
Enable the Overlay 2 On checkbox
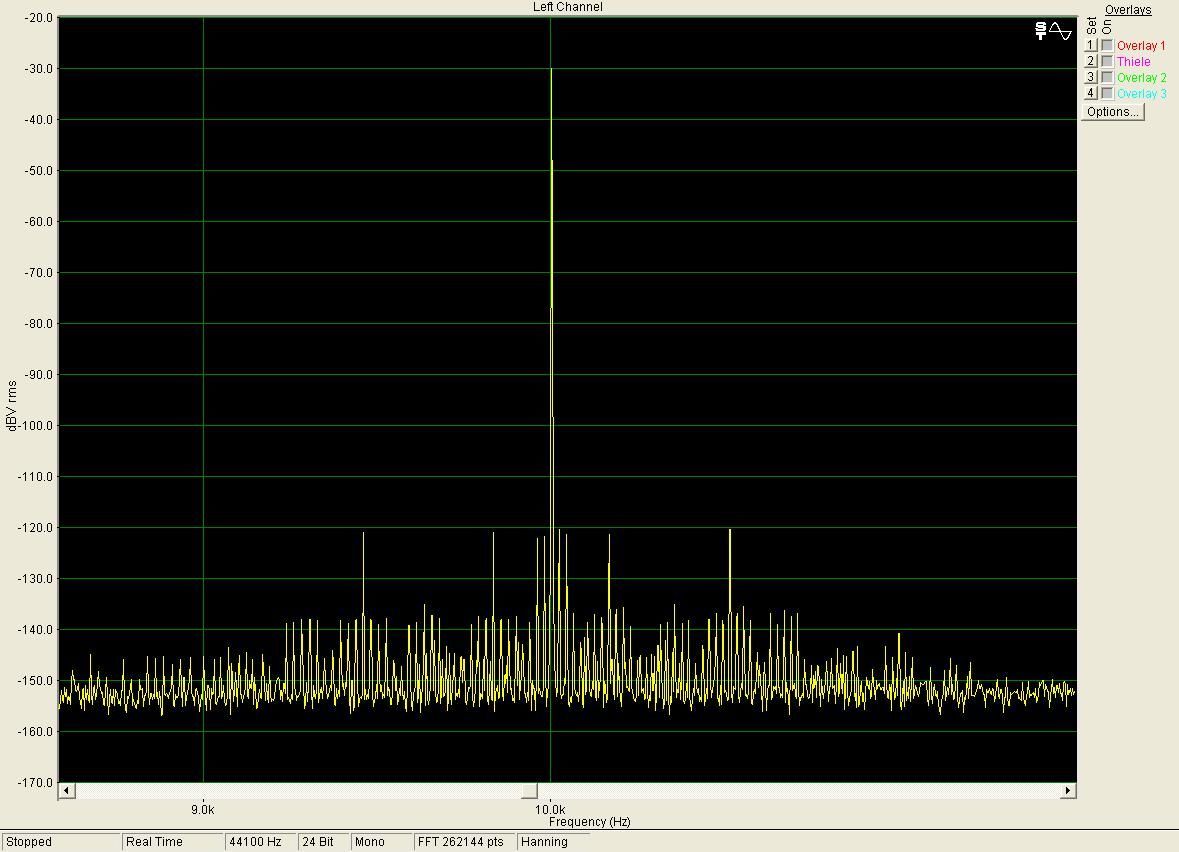pos(1107,77)
